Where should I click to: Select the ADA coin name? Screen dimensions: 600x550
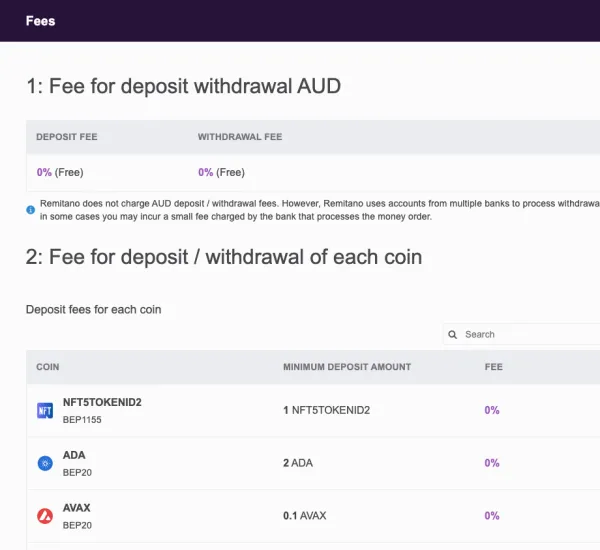(x=74, y=455)
